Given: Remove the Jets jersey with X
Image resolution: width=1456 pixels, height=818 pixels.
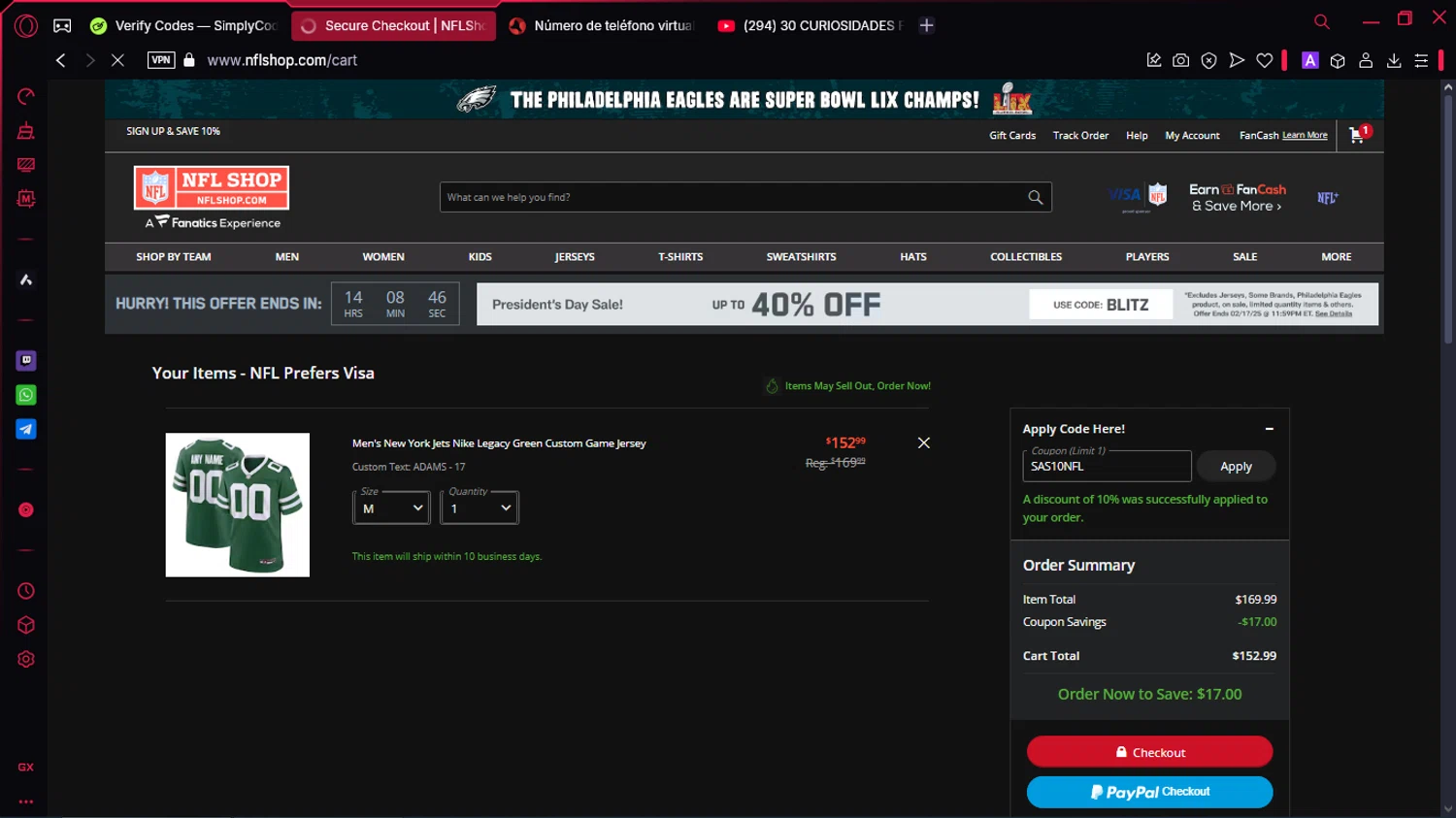Looking at the screenshot, I should click(923, 442).
